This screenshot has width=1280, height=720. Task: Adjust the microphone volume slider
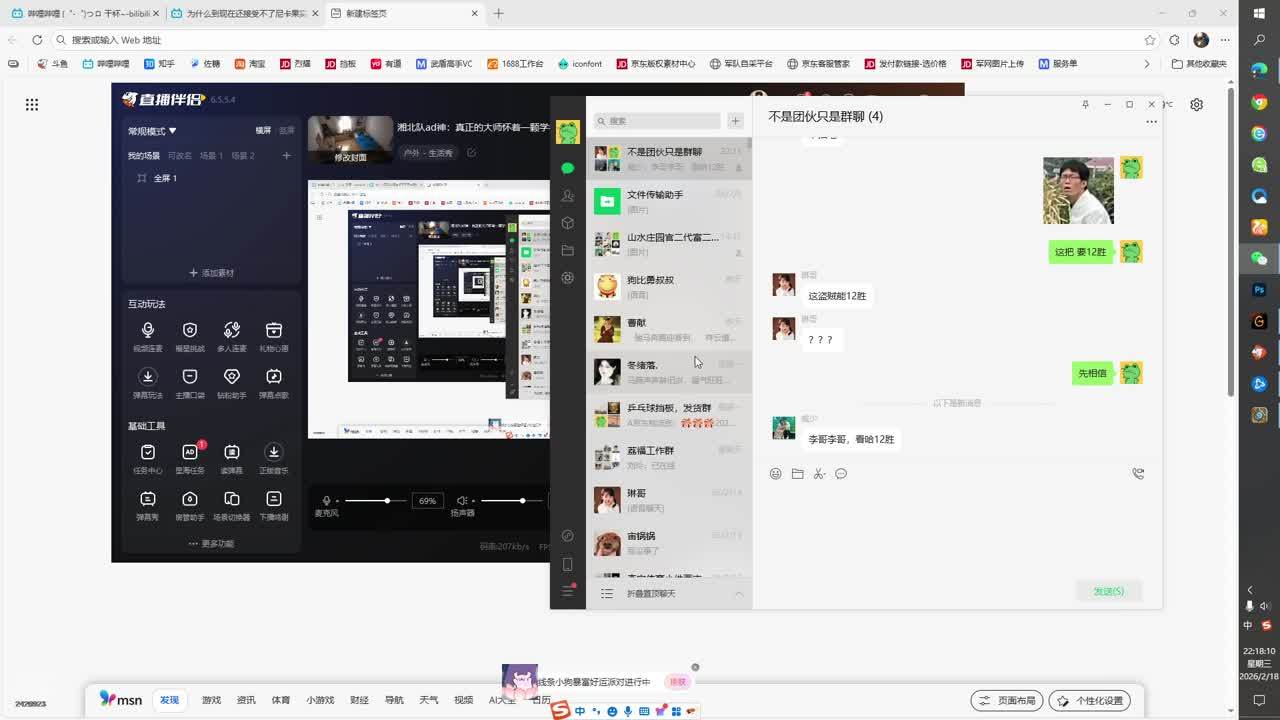(x=387, y=500)
